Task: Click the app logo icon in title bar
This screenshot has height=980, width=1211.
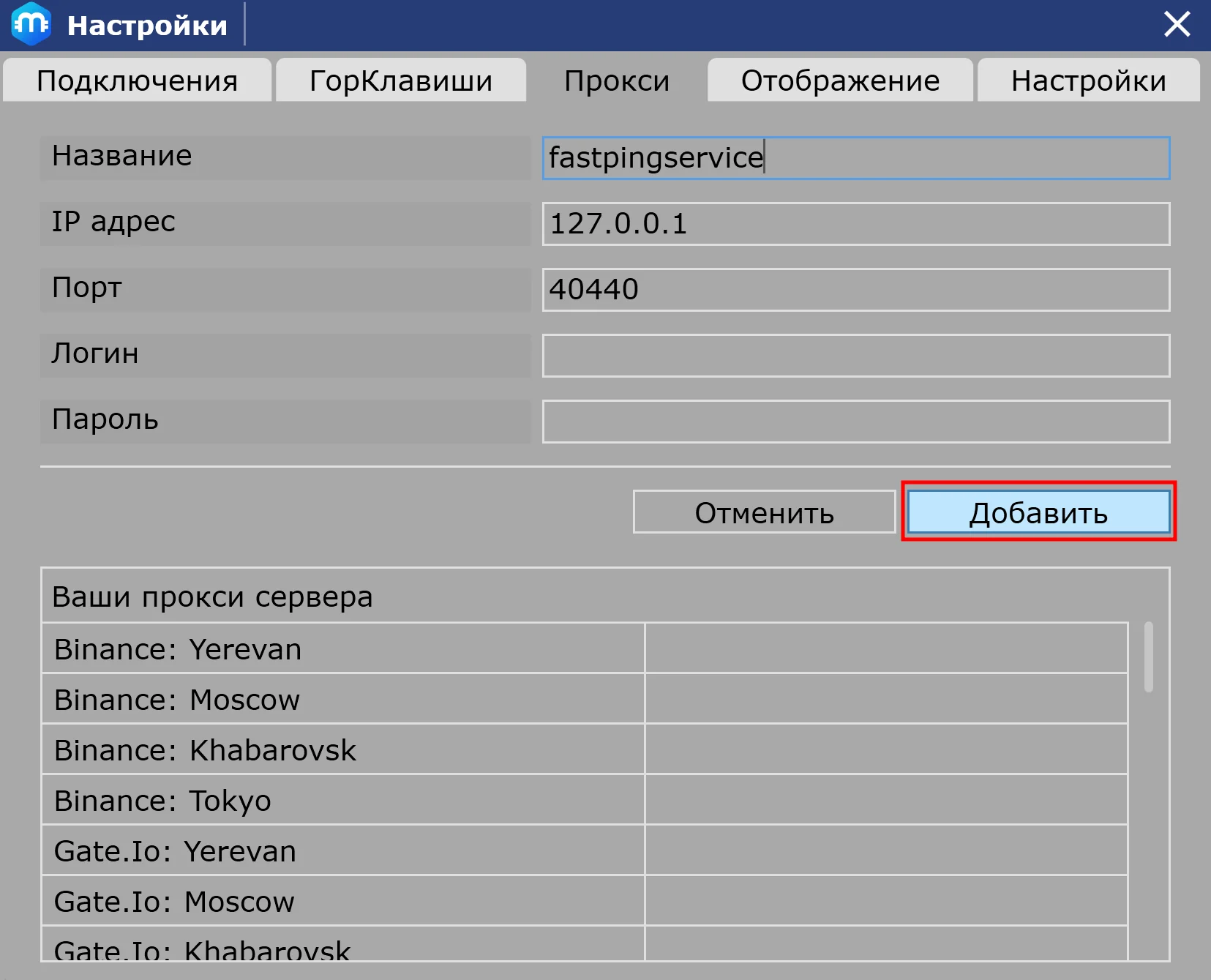Action: (x=31, y=24)
